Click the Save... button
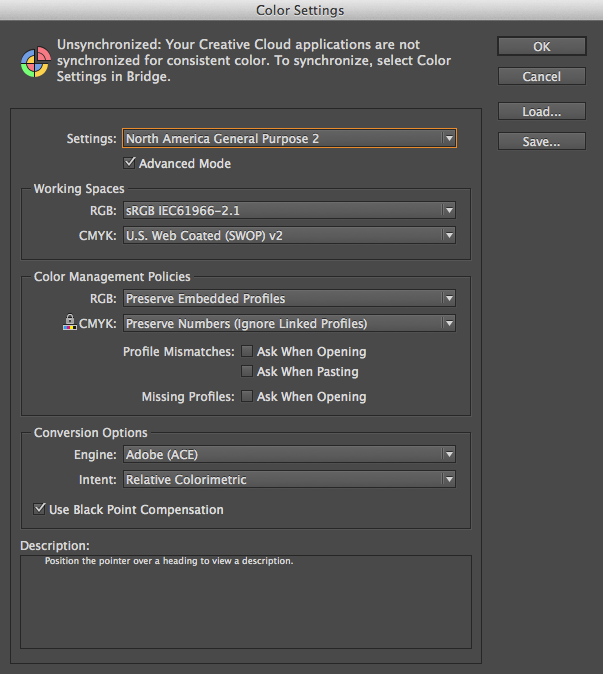Image resolution: width=603 pixels, height=674 pixels. click(542, 141)
